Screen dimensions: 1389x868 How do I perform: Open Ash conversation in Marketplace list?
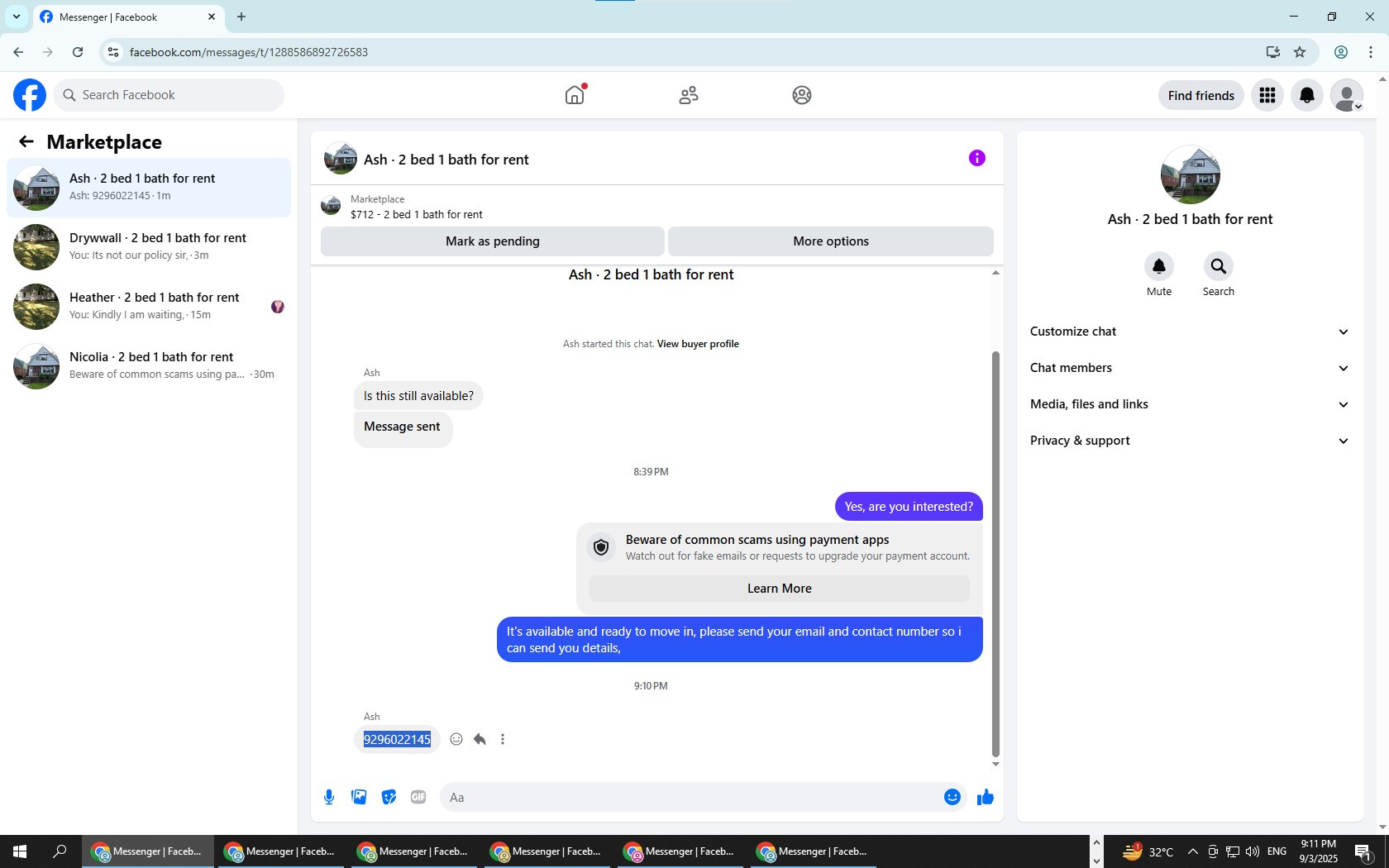(149, 188)
